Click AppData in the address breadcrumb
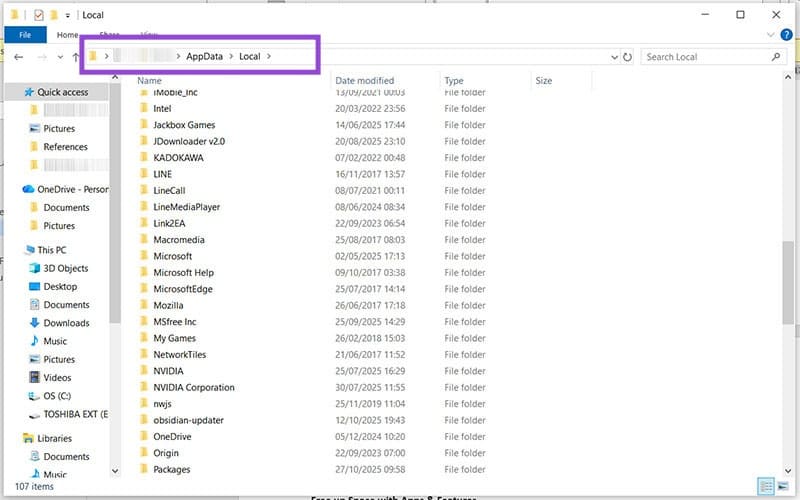 coord(204,56)
